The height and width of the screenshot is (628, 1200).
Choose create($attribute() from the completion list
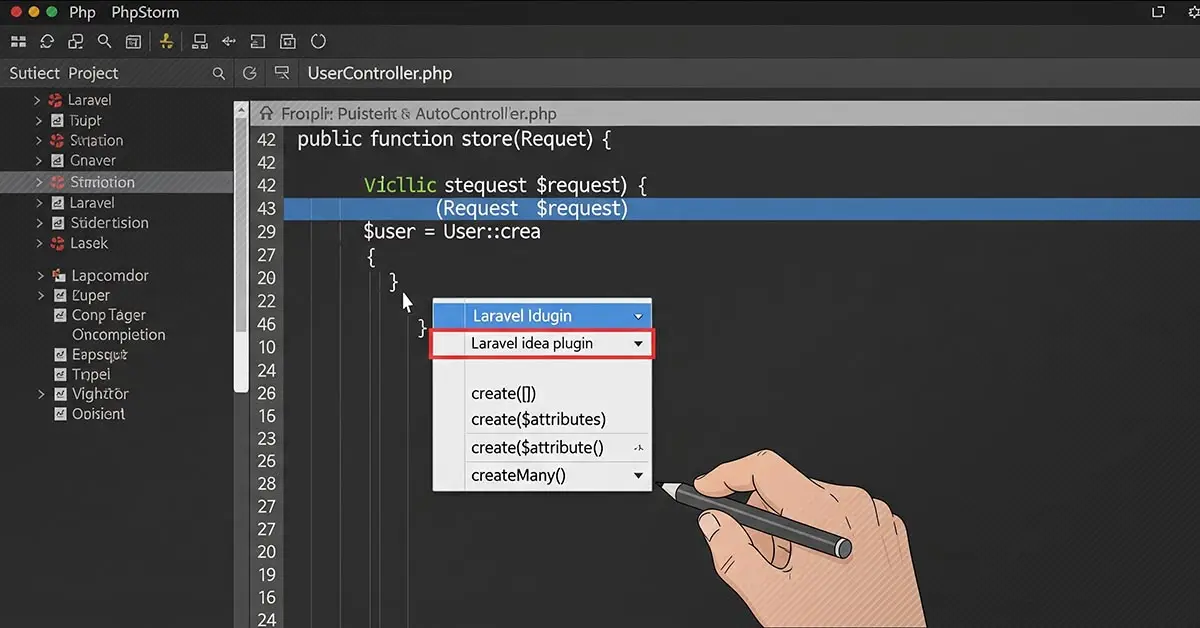coord(537,448)
